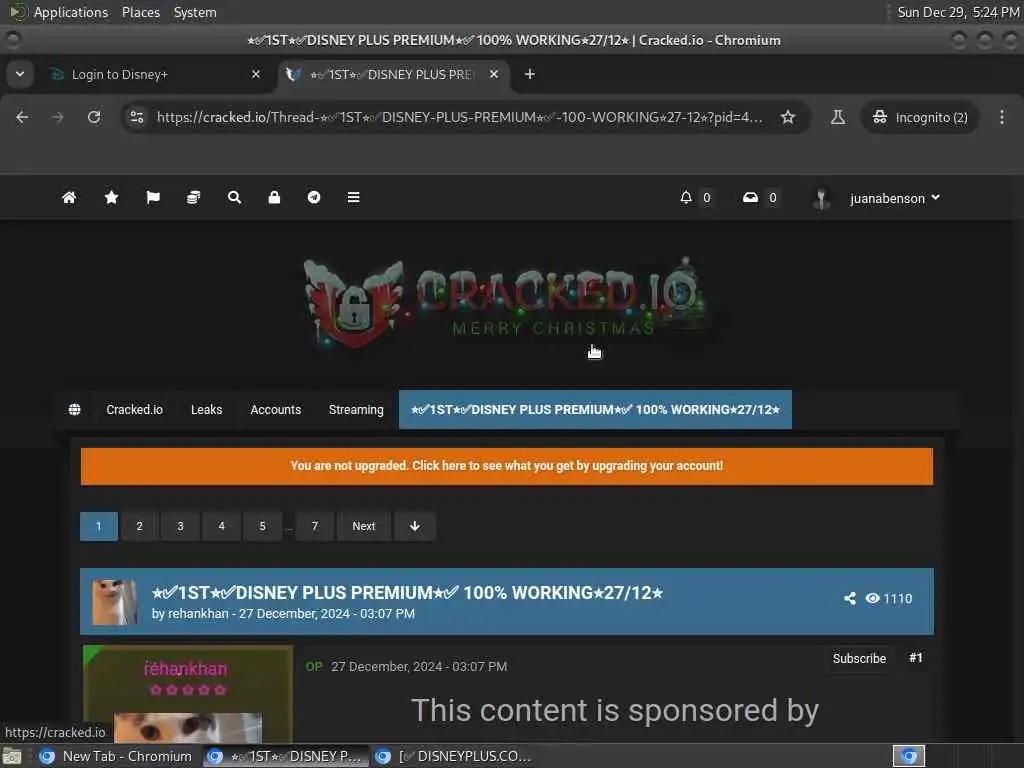Click thread author avatar thumbnail
Viewport: 1024px width, 768px height.
pyautogui.click(x=115, y=601)
